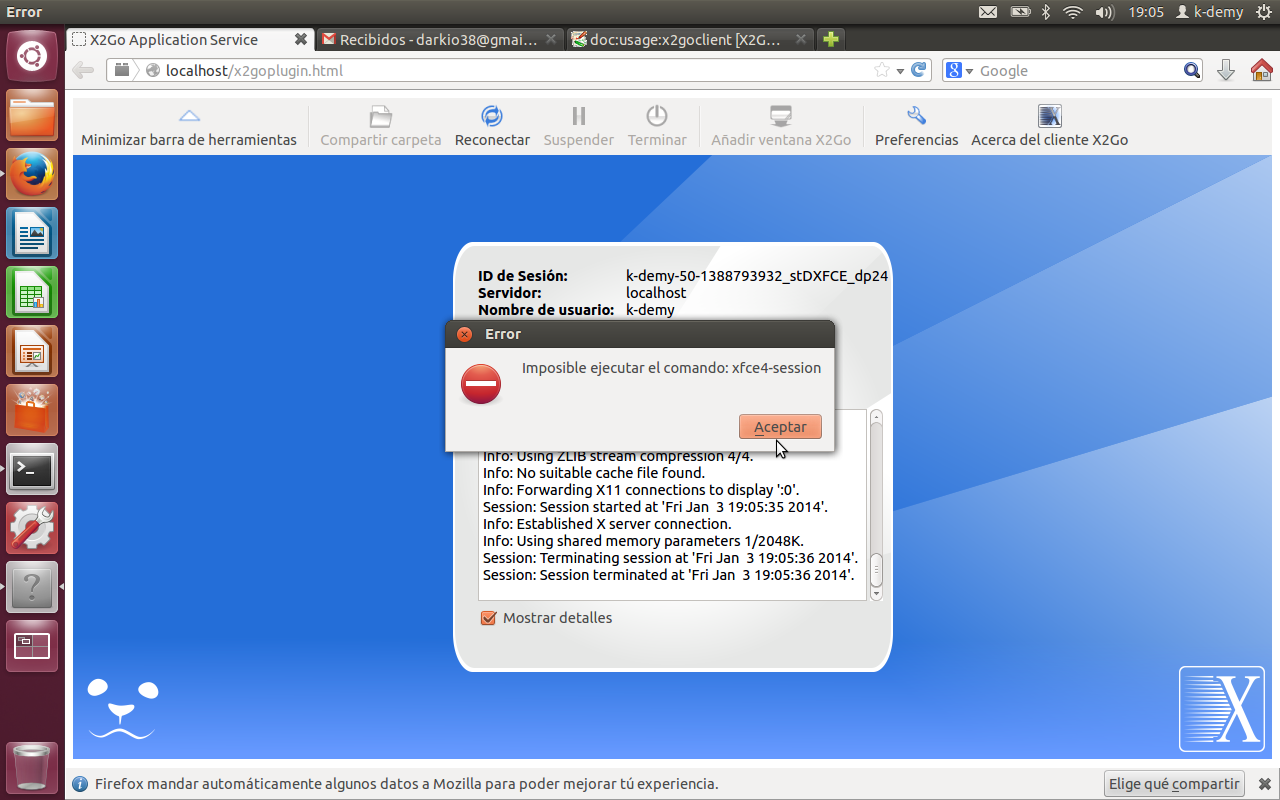This screenshot has height=800, width=1280.
Task: Switch to doc:usage:x2goclient tab
Action: click(689, 40)
